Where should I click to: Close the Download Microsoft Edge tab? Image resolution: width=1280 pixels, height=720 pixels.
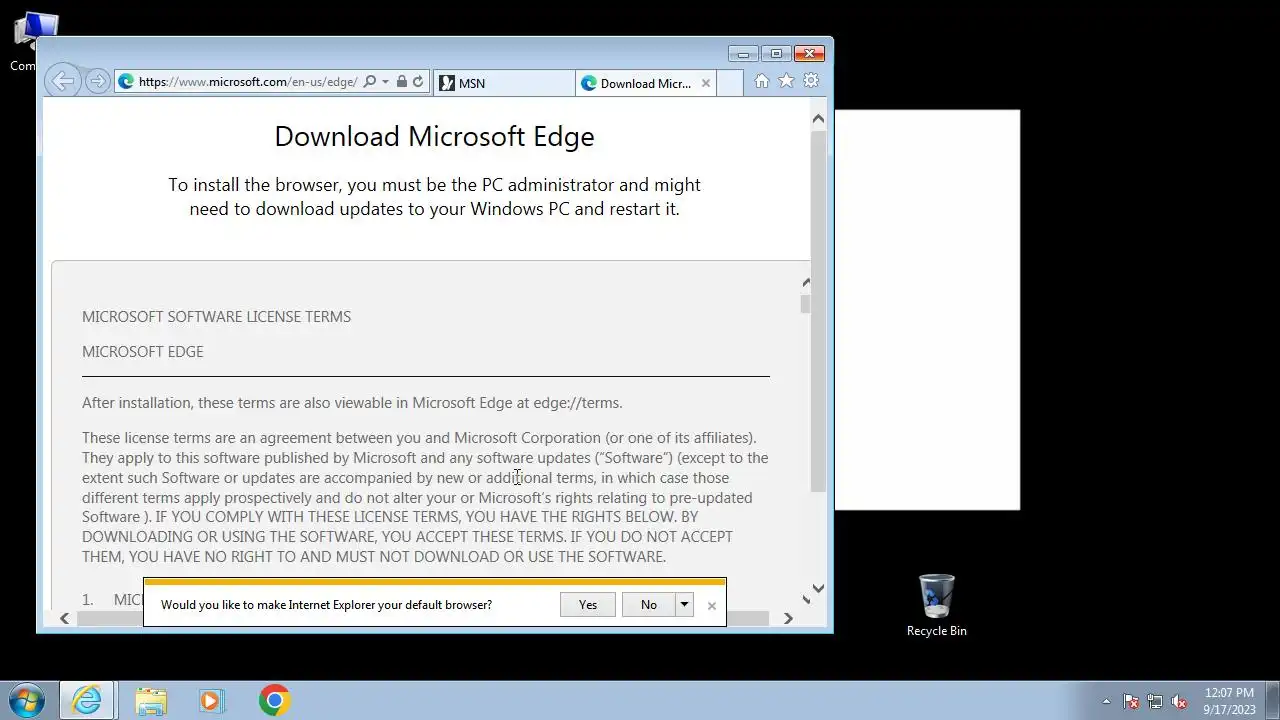point(706,83)
